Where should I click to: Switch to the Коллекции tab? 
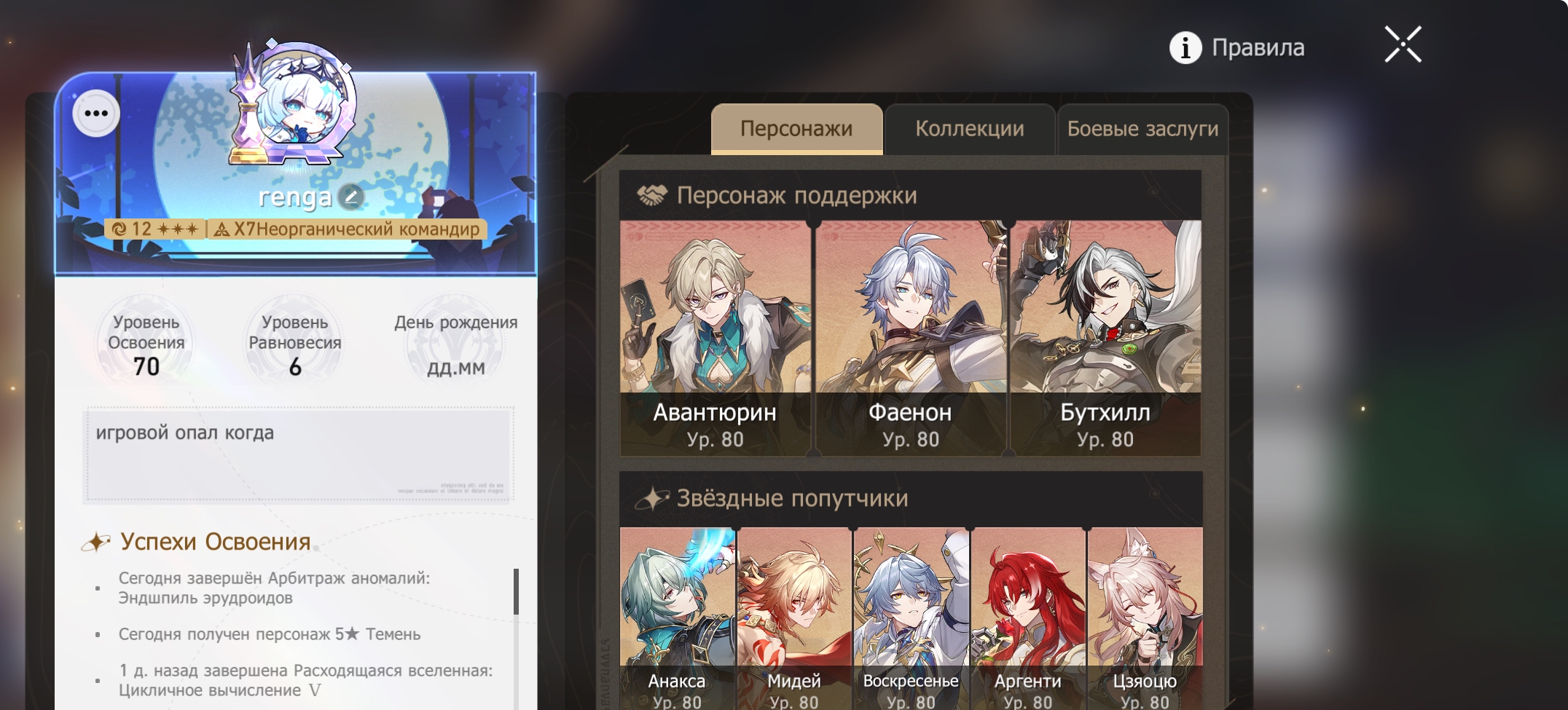coord(969,129)
